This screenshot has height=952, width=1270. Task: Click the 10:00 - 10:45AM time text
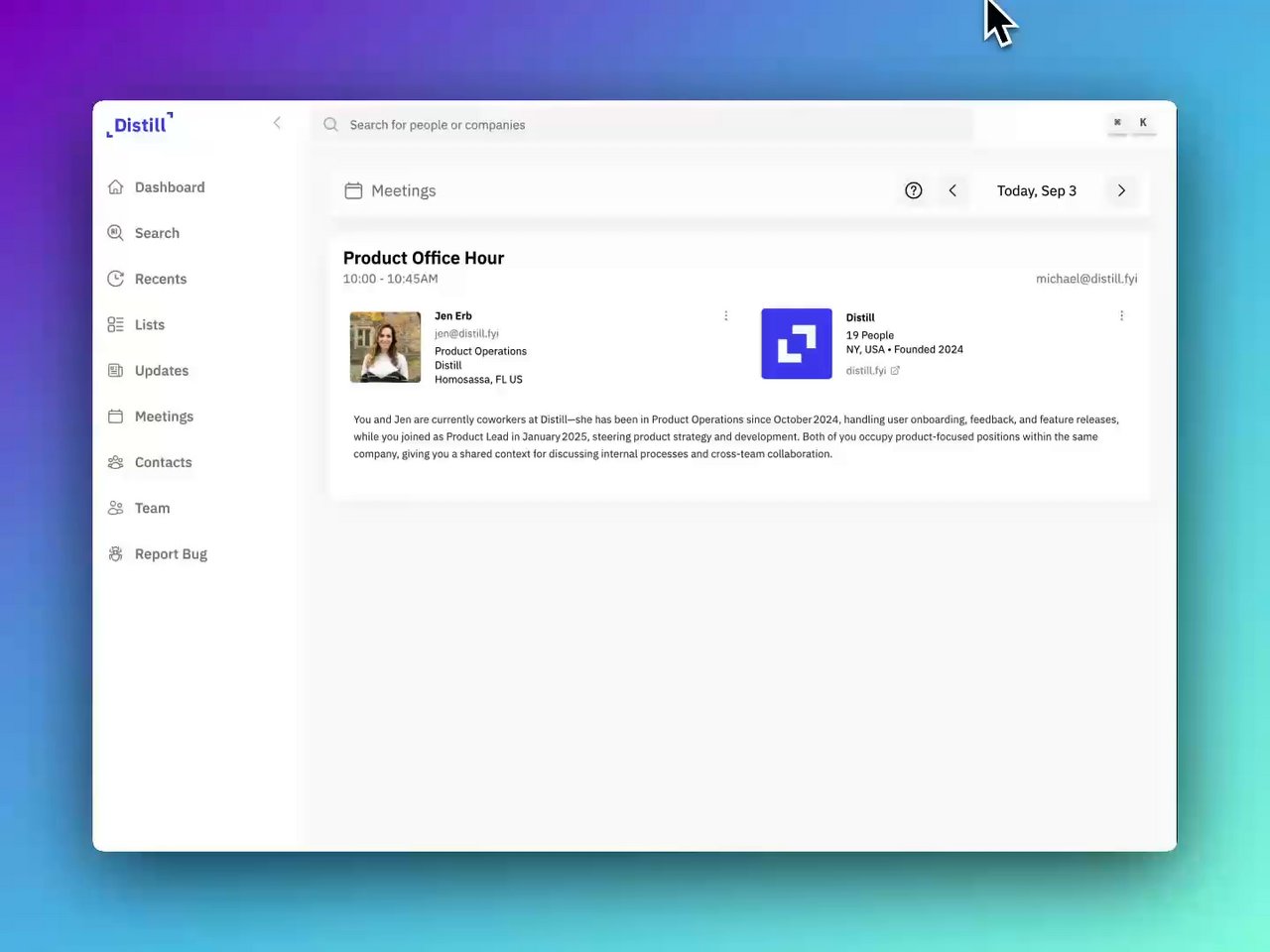[390, 279]
